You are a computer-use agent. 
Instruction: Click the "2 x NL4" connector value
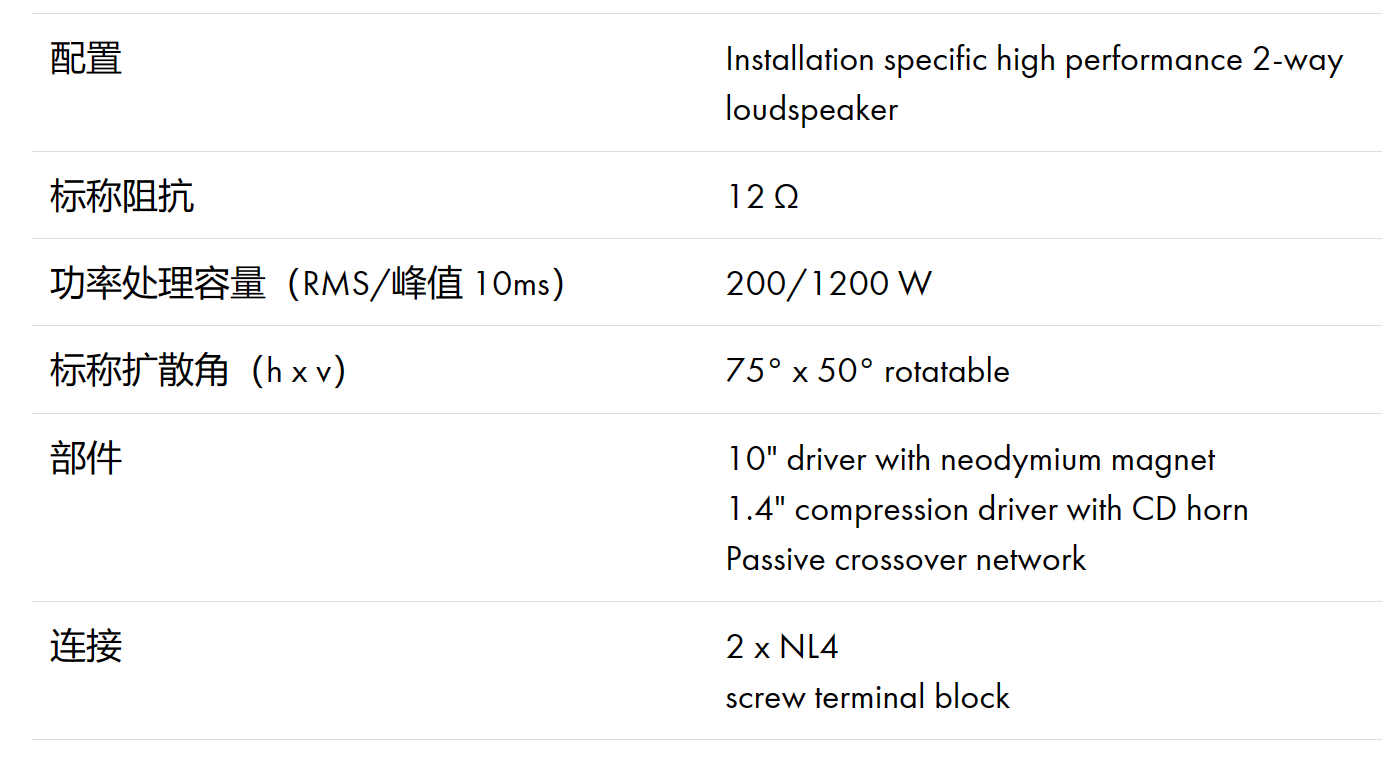[x=781, y=647]
